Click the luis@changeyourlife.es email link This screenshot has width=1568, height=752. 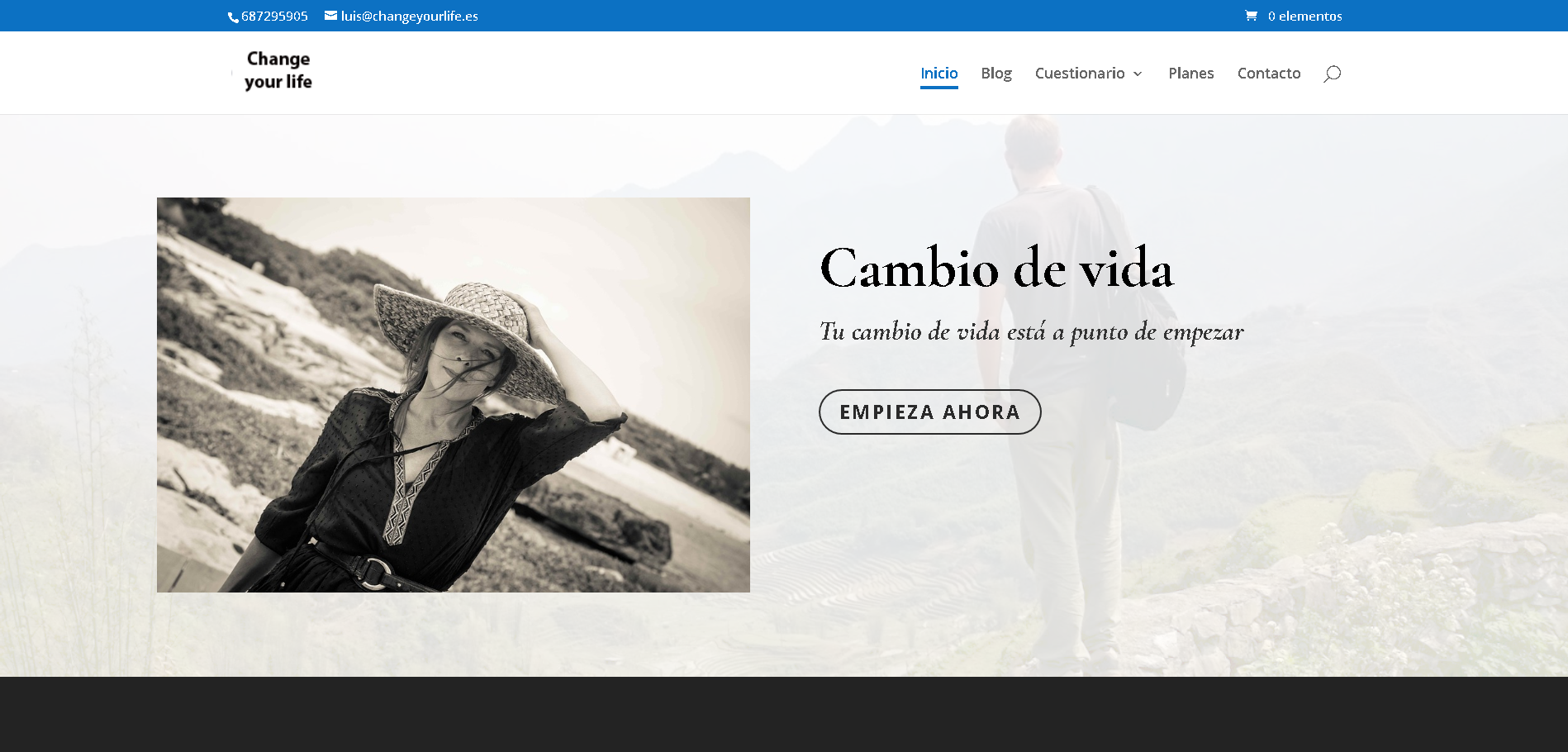click(x=409, y=16)
